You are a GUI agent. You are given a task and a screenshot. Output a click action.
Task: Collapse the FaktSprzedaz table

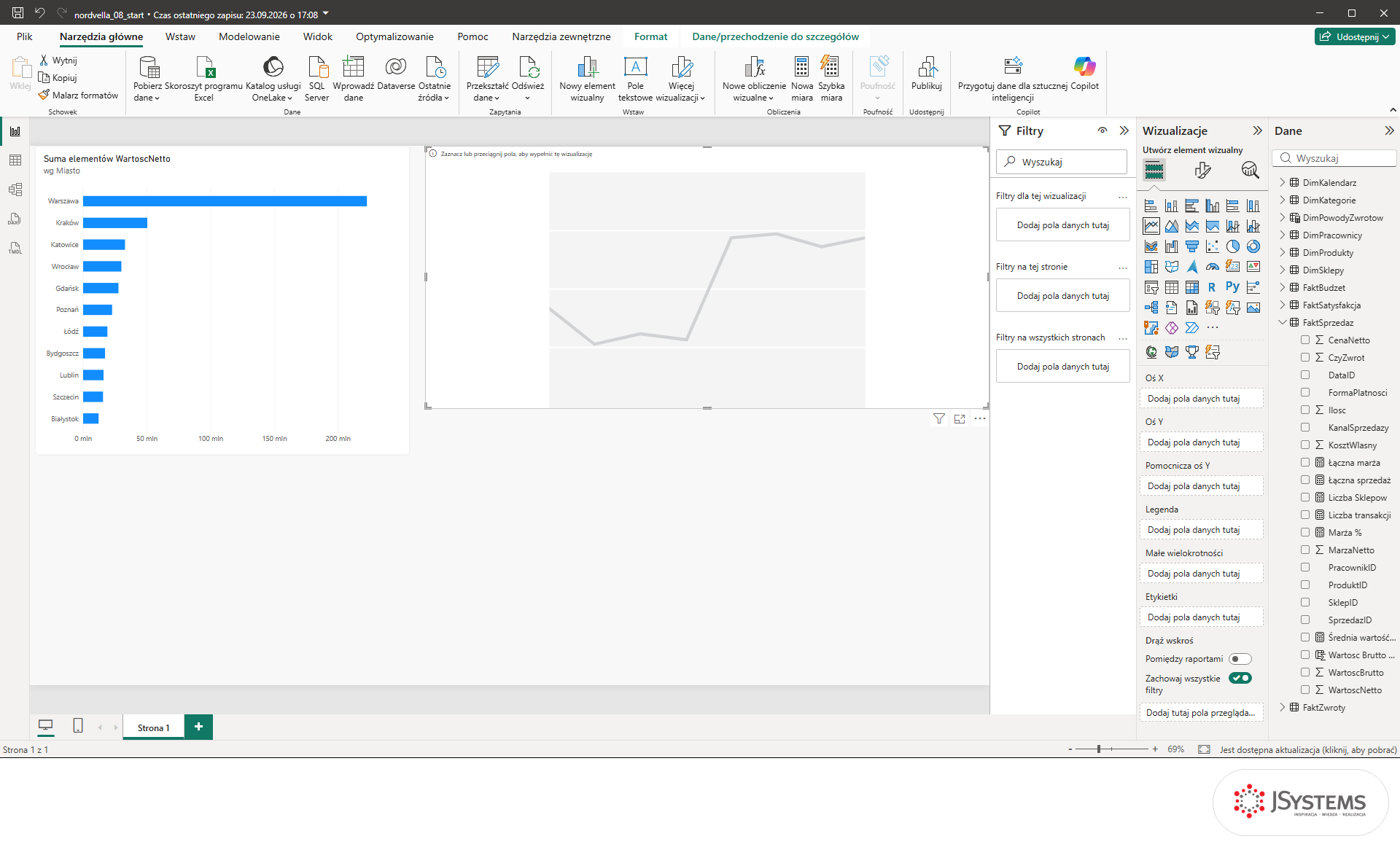point(1283,322)
